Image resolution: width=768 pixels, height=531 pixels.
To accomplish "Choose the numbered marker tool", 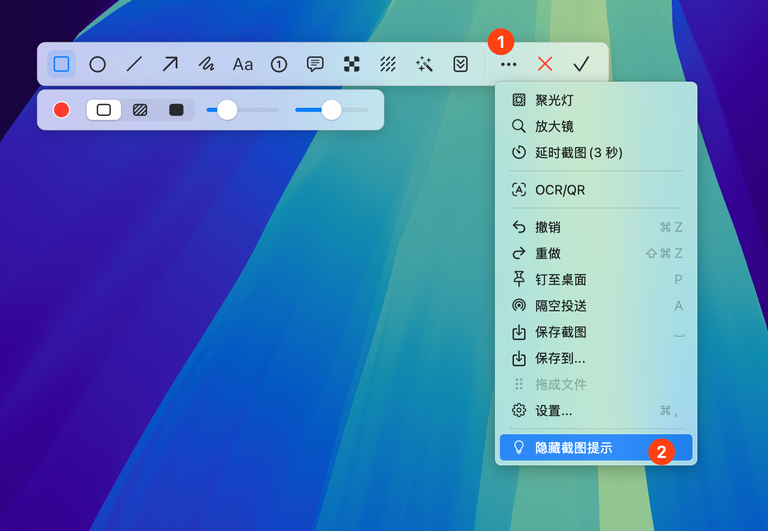I will click(279, 64).
